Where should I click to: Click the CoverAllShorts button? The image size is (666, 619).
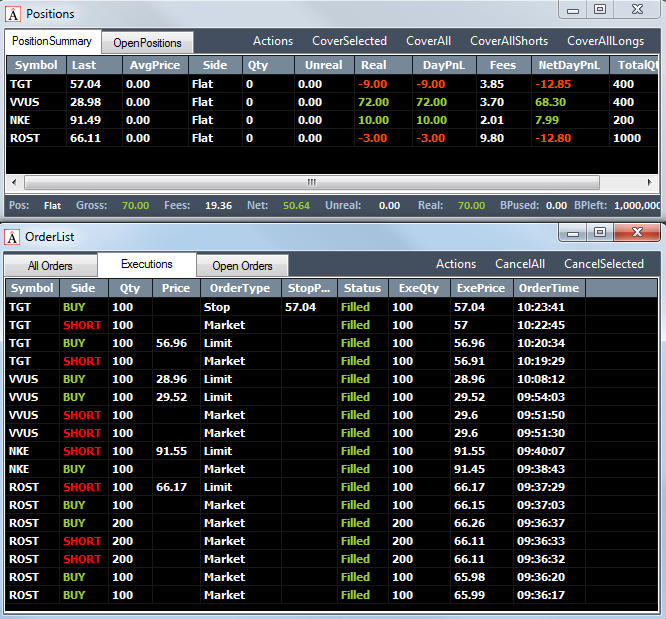509,41
